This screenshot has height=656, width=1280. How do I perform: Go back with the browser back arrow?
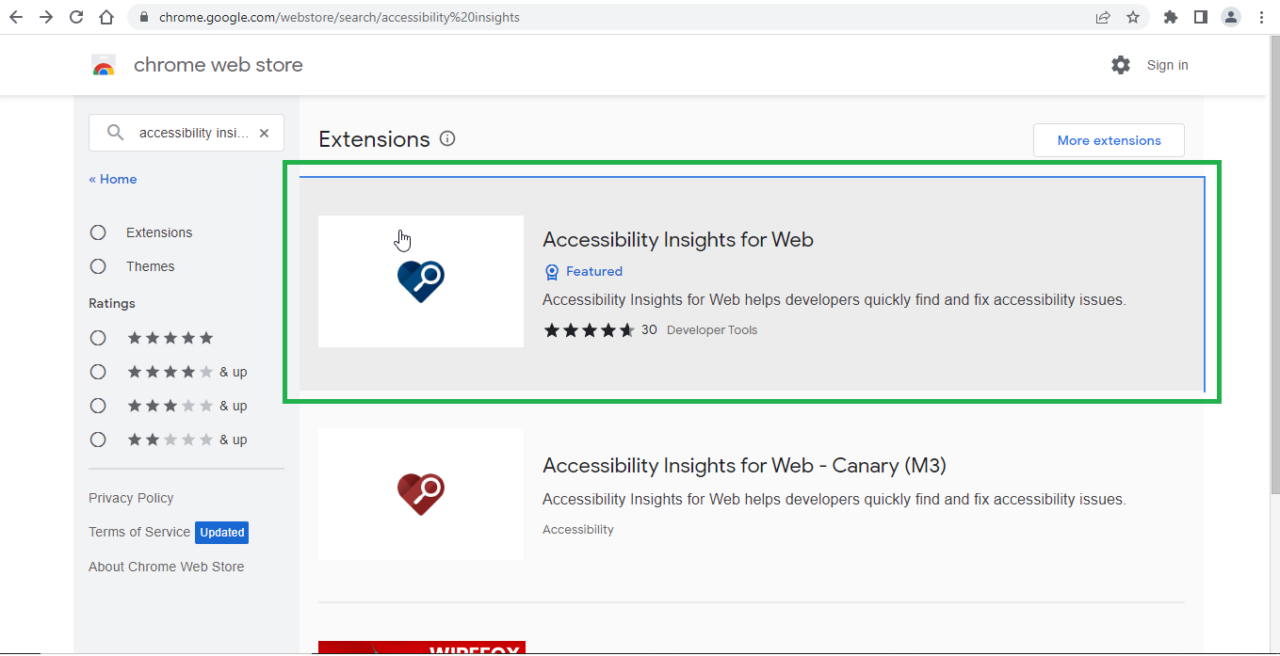pos(16,17)
